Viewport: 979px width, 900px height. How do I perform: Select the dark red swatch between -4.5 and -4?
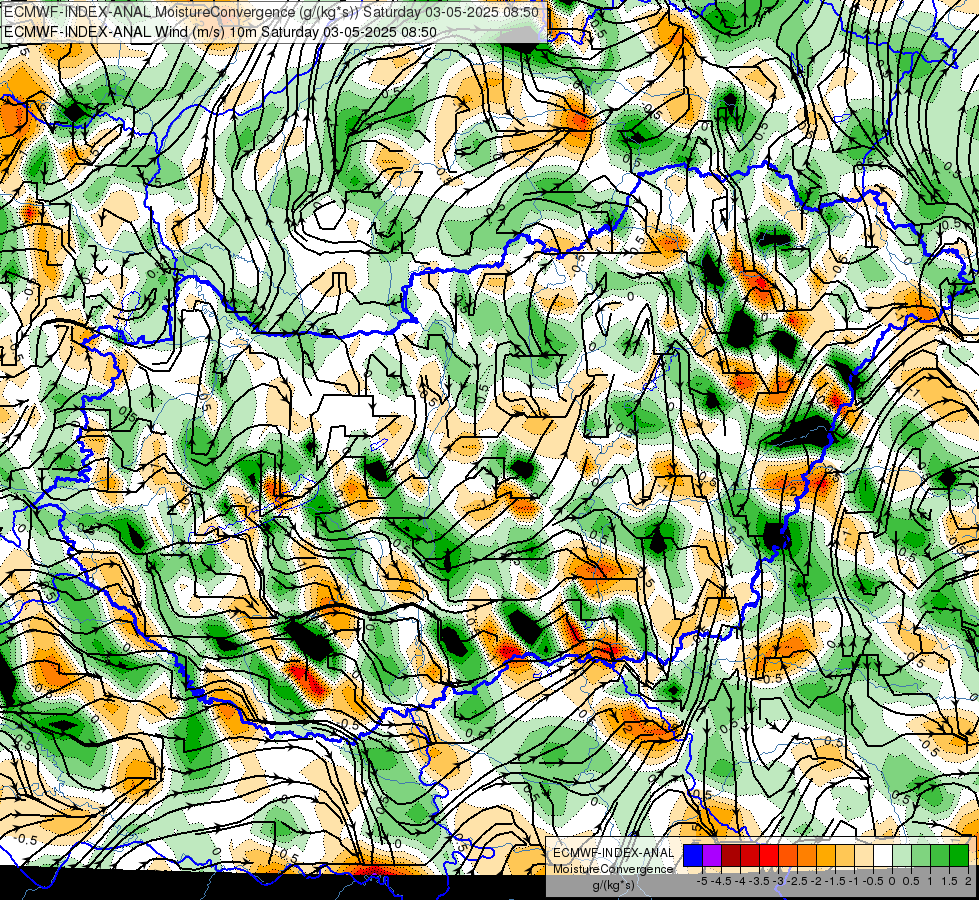click(731, 855)
